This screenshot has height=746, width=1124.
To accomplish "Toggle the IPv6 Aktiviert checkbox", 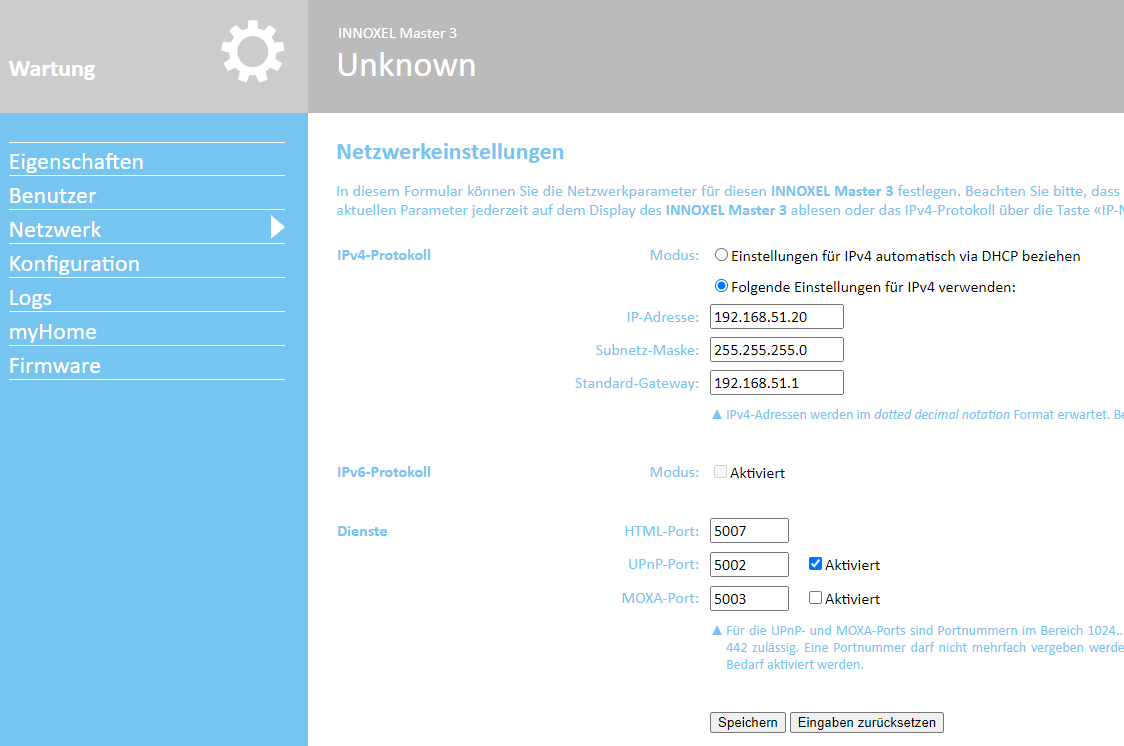I will pos(720,472).
